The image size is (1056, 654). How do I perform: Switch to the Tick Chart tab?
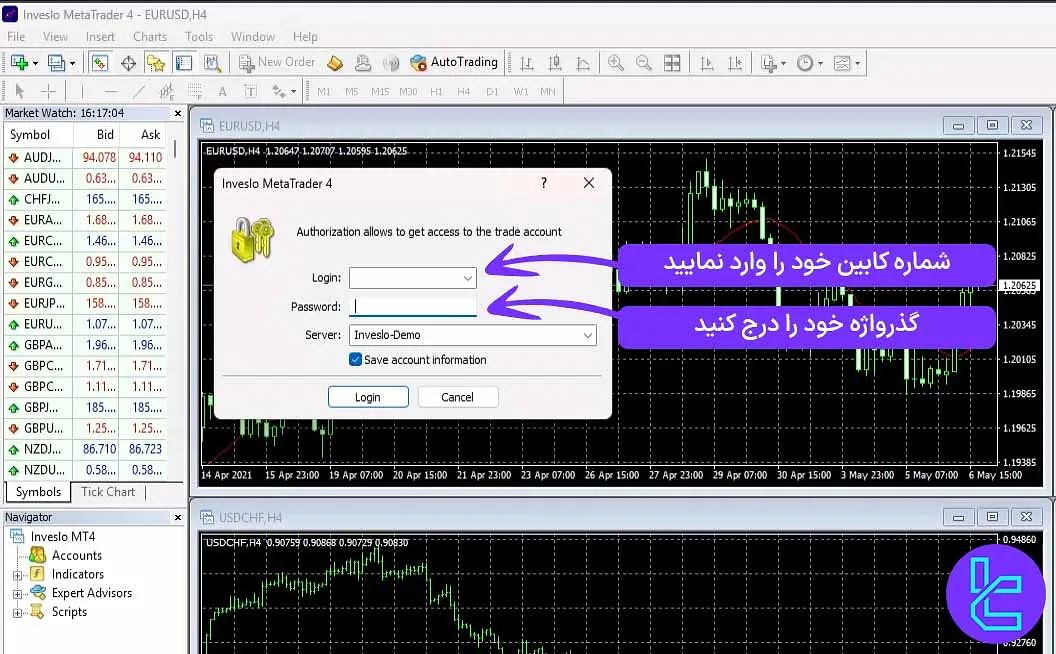(107, 491)
